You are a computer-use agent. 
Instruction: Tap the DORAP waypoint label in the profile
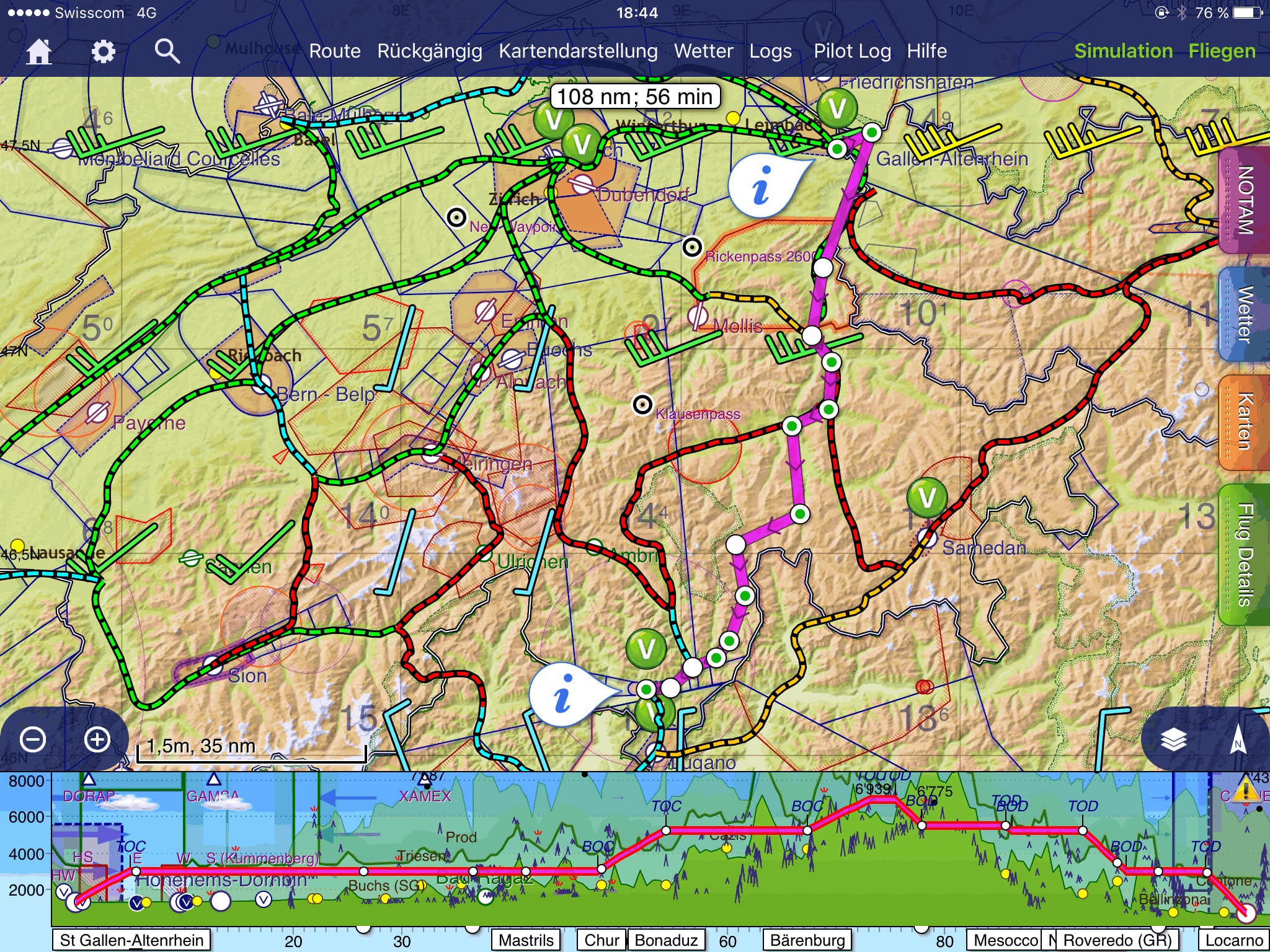[x=89, y=796]
